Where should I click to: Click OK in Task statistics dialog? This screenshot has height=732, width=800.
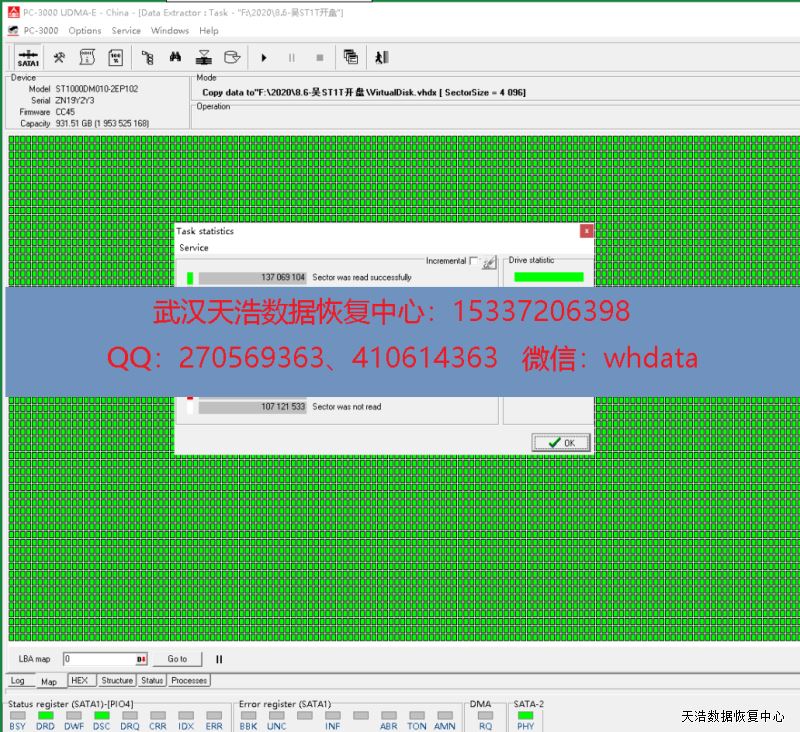[x=561, y=442]
